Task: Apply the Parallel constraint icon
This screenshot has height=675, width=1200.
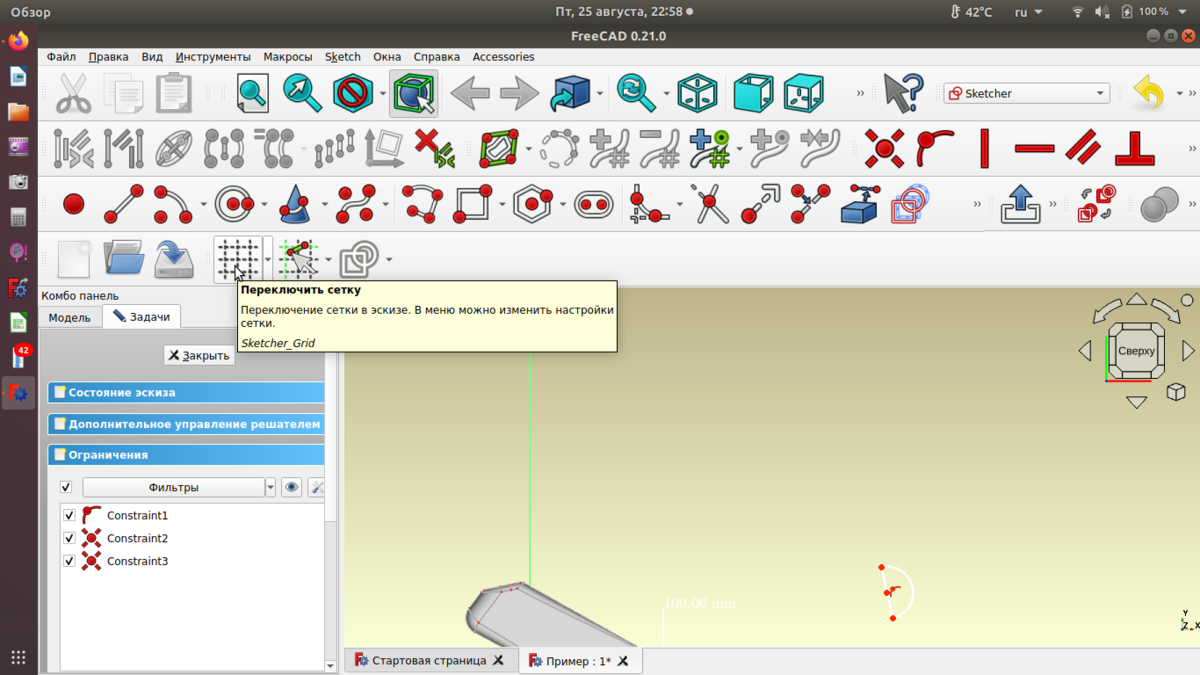Action: click(x=1084, y=149)
